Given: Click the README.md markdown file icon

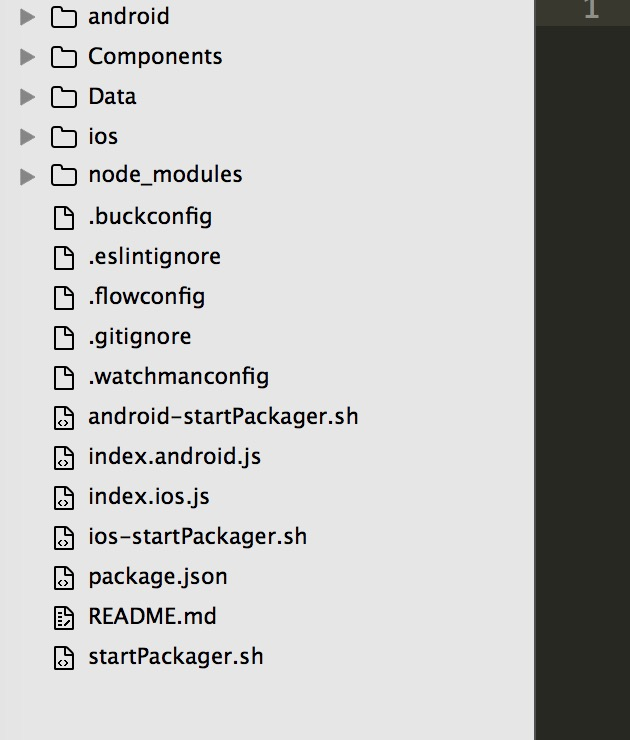Looking at the screenshot, I should point(63,617).
